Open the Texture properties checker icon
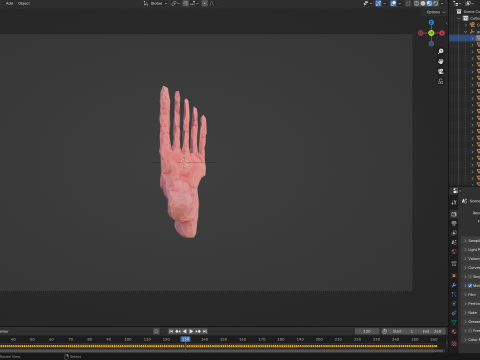 [x=454, y=343]
